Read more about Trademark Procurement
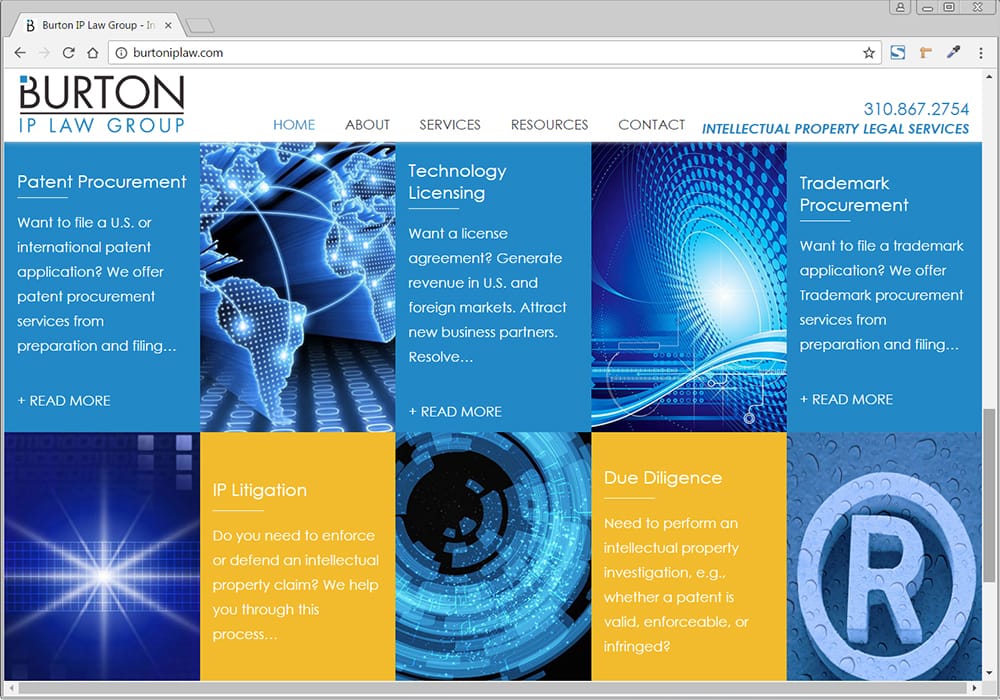 (x=846, y=400)
